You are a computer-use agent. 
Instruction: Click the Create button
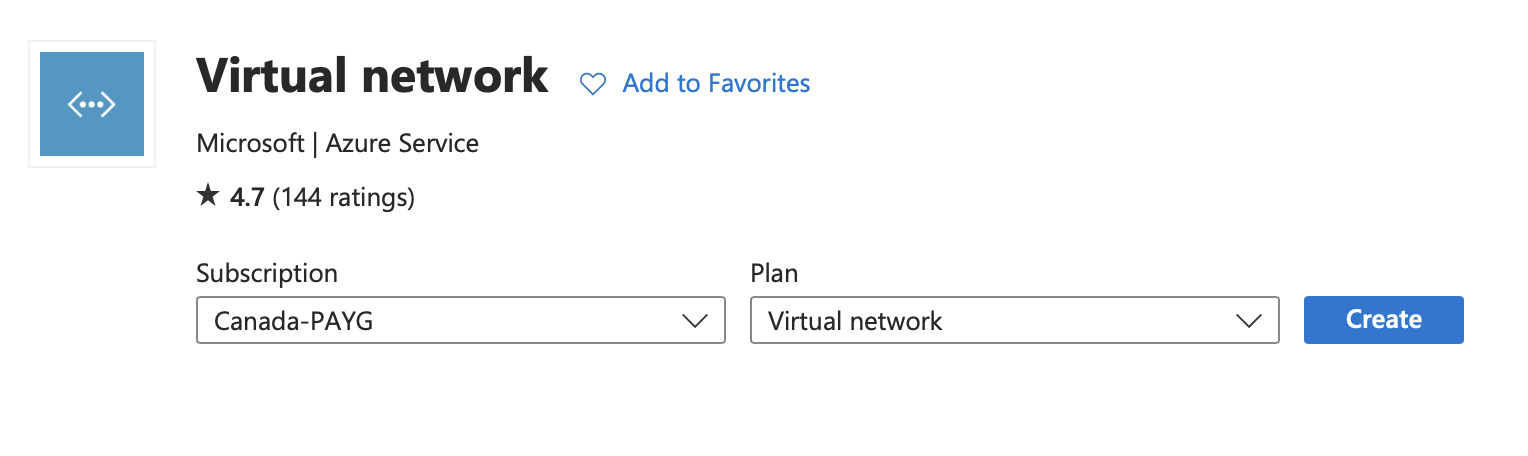[x=1384, y=320]
